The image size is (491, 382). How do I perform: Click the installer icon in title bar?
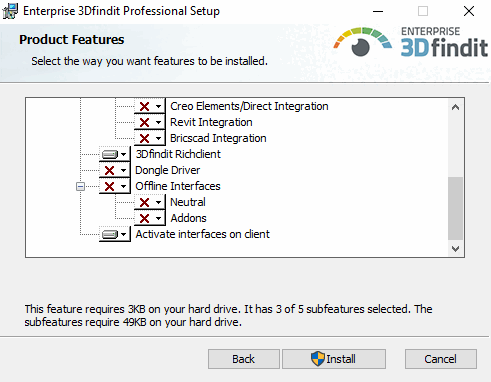click(10, 11)
